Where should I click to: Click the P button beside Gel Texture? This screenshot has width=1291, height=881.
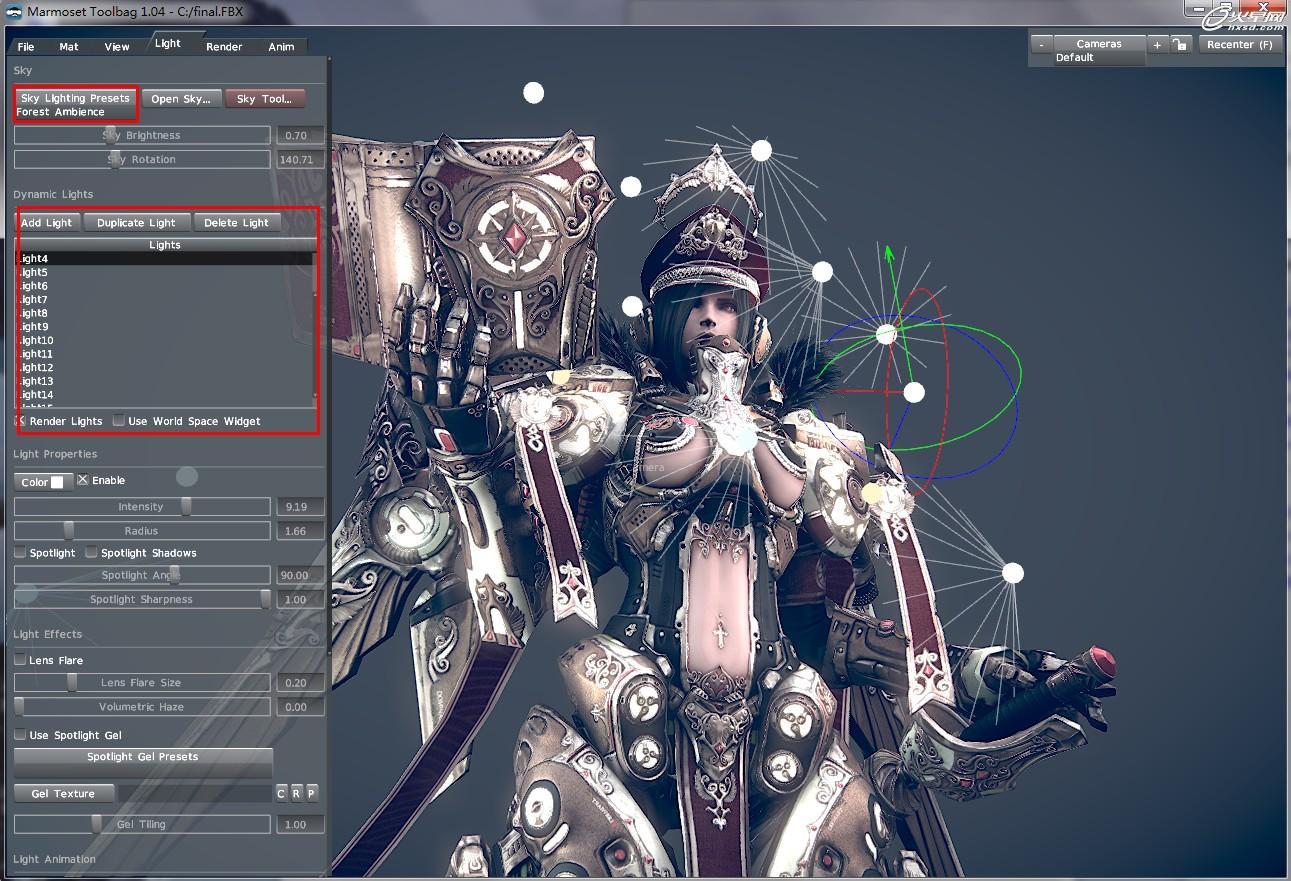(312, 793)
